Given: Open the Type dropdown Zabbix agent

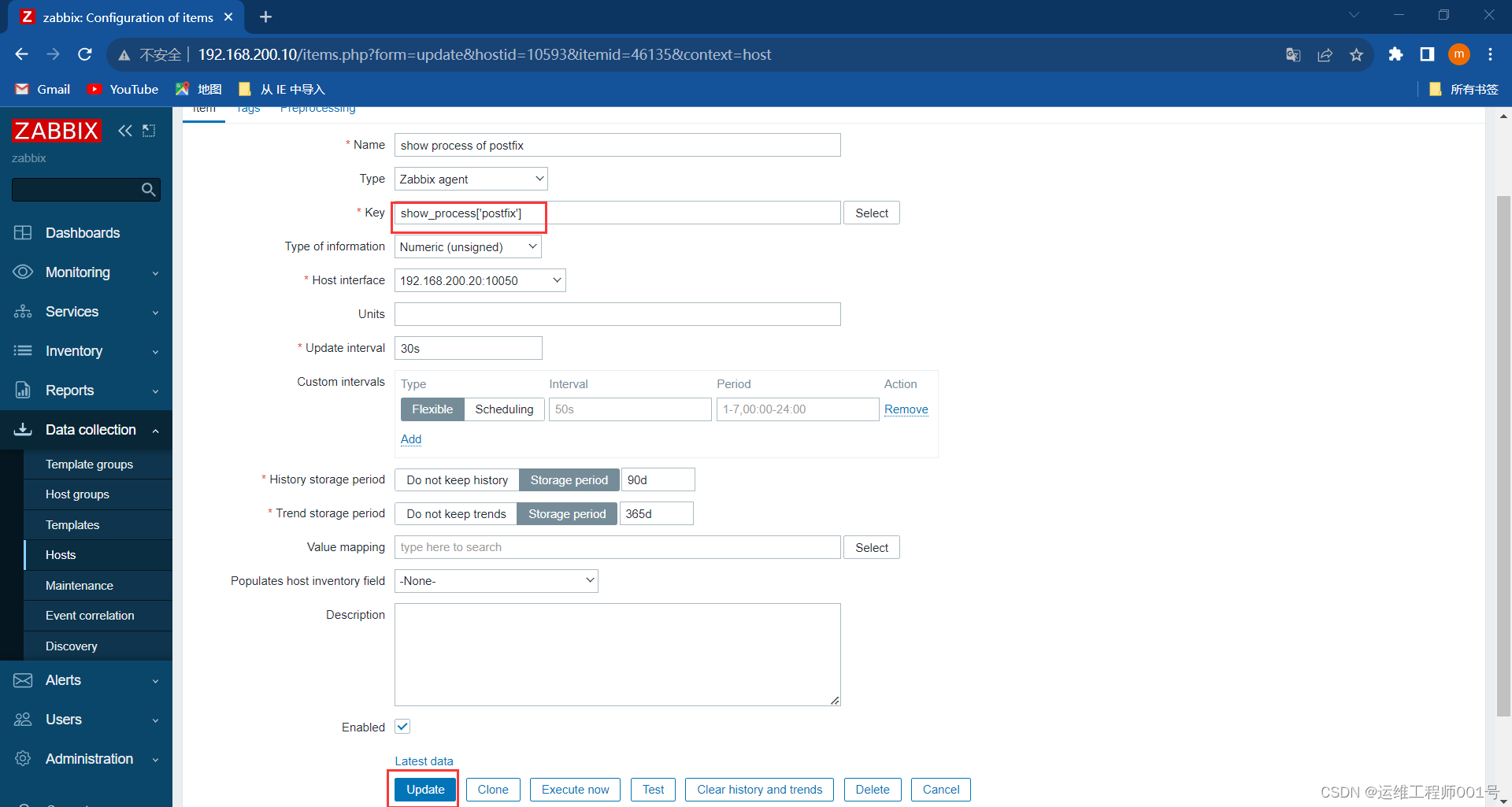Looking at the screenshot, I should [x=471, y=180].
